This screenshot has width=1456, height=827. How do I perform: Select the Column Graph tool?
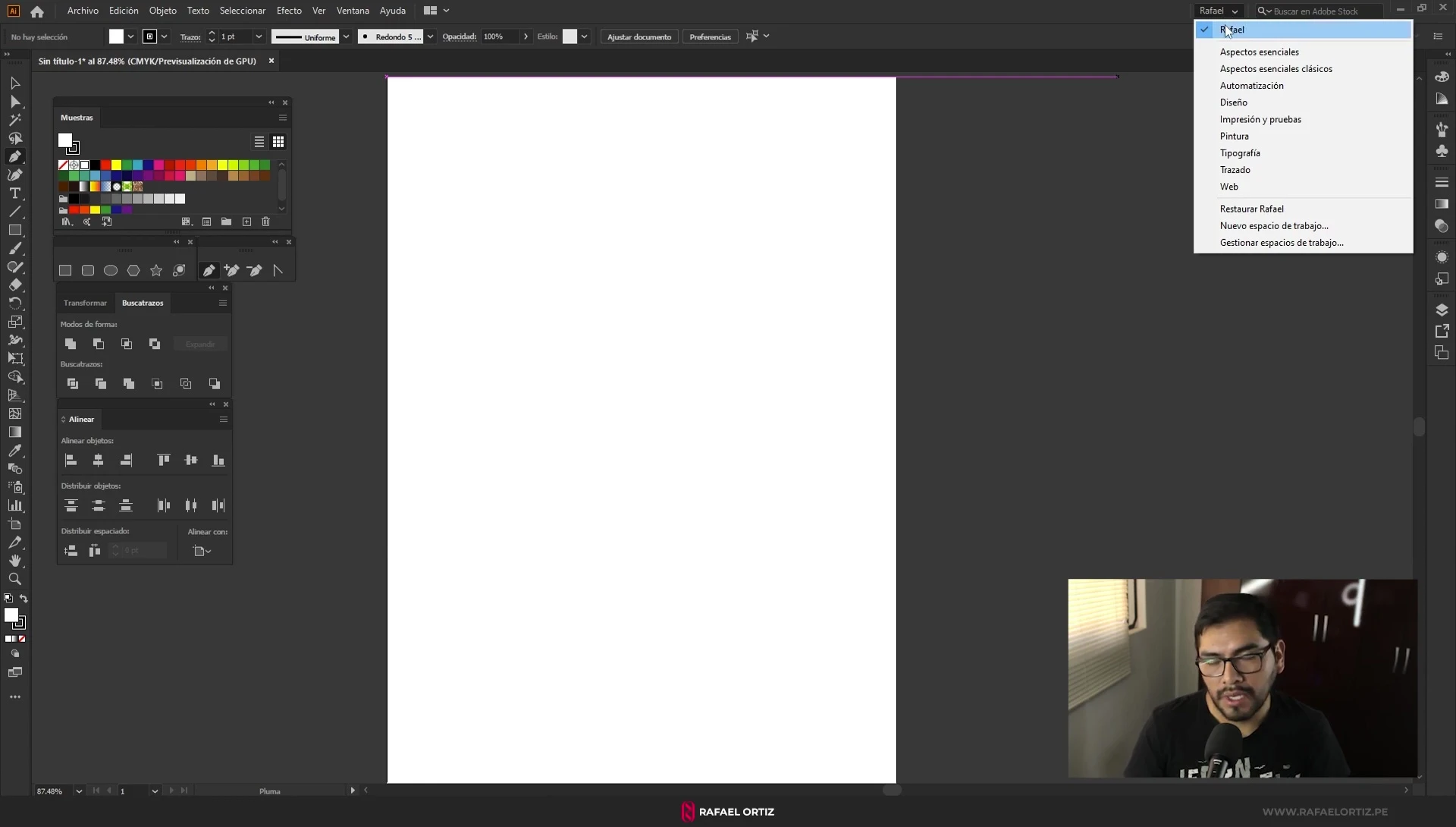coord(14,505)
